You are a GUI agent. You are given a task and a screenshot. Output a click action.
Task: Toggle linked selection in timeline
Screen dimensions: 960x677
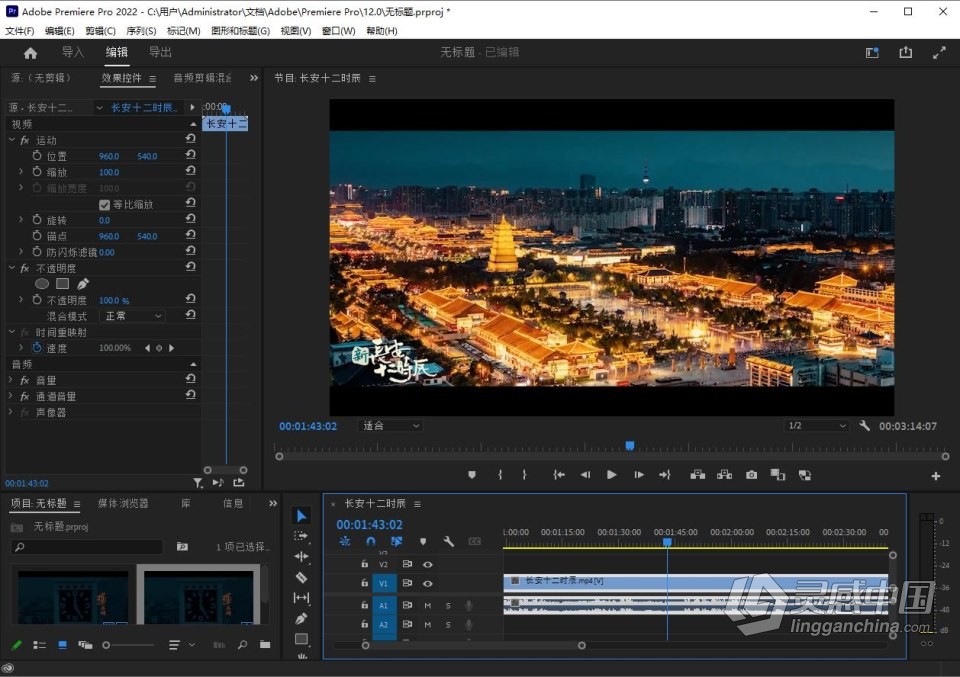[x=396, y=542]
